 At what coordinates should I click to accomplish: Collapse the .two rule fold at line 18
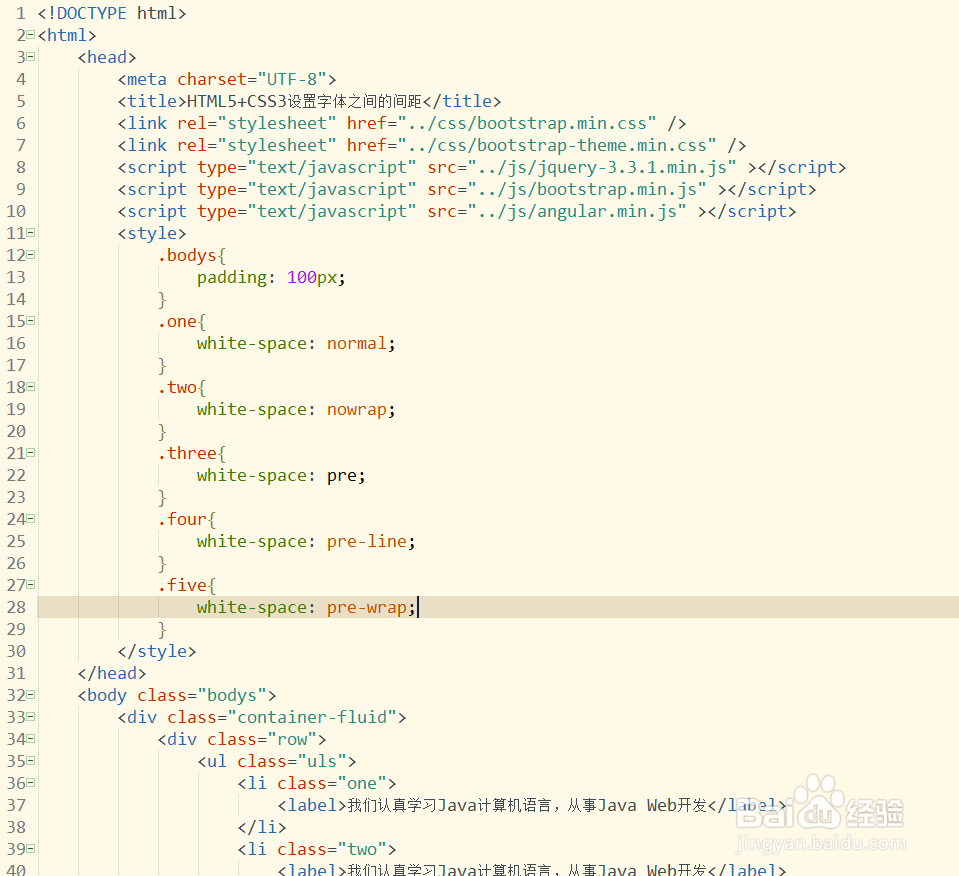(31, 387)
